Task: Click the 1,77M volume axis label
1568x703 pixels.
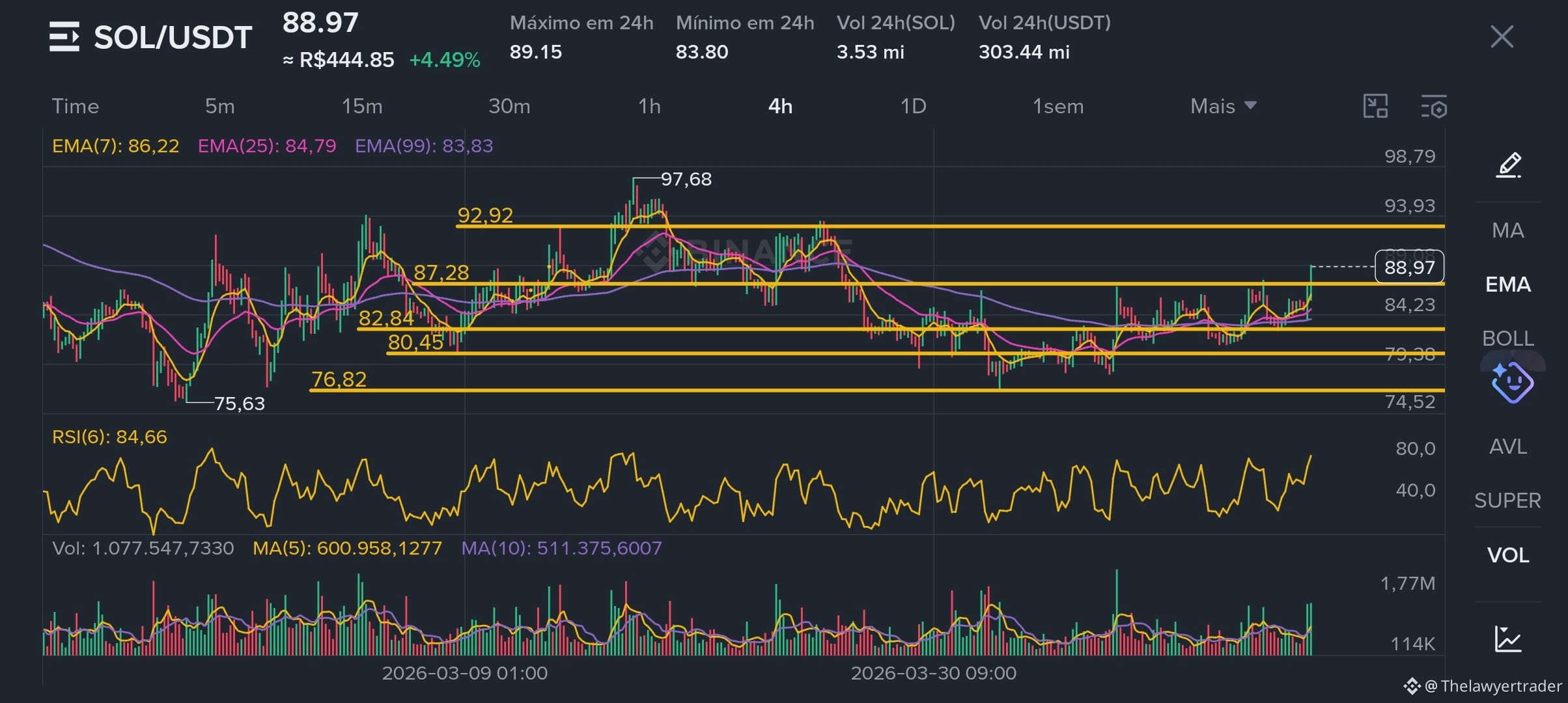Action: [x=1408, y=583]
